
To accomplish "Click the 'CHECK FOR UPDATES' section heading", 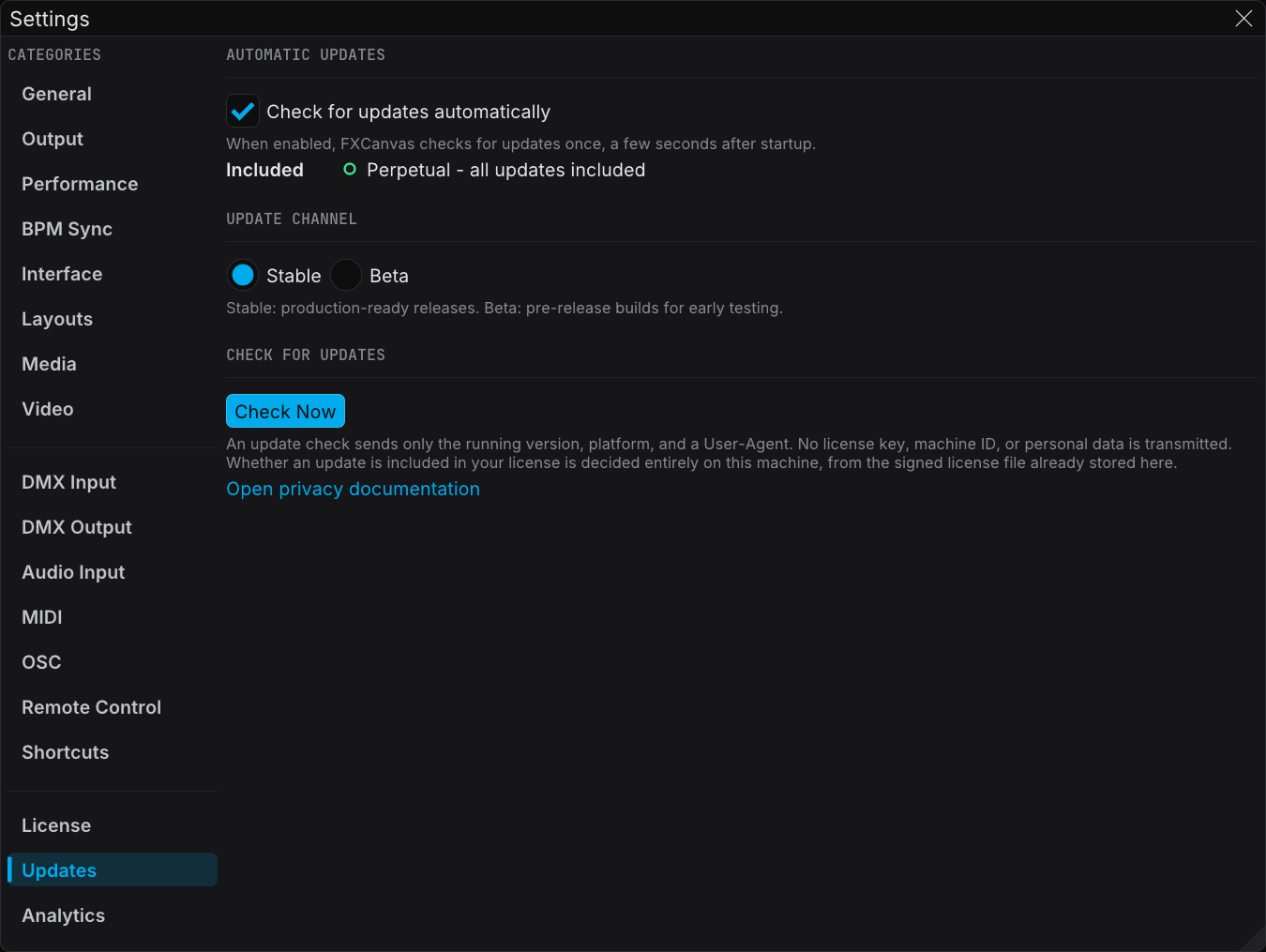I will tap(306, 355).
